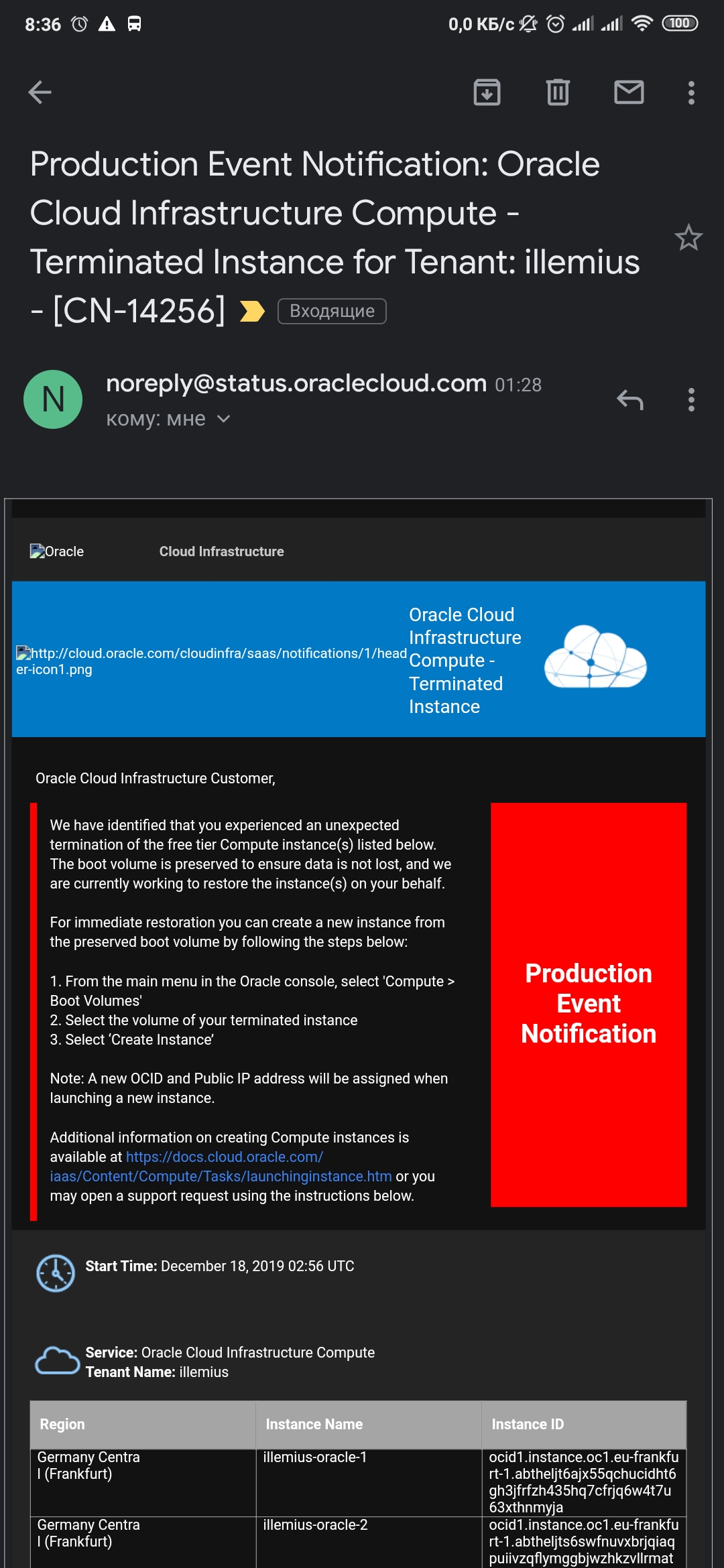
Task: Star this email
Action: coord(688,238)
